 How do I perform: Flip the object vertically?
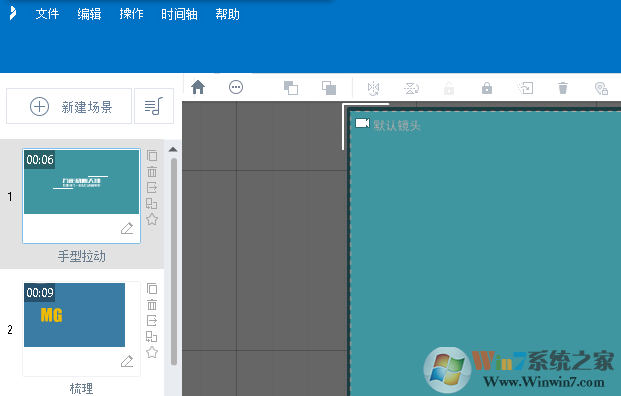coord(411,88)
